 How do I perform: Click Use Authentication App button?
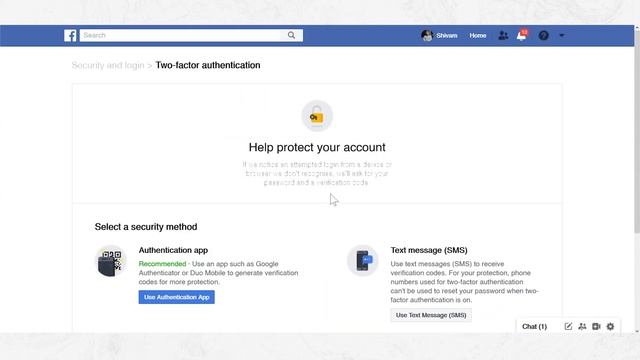[x=176, y=297]
